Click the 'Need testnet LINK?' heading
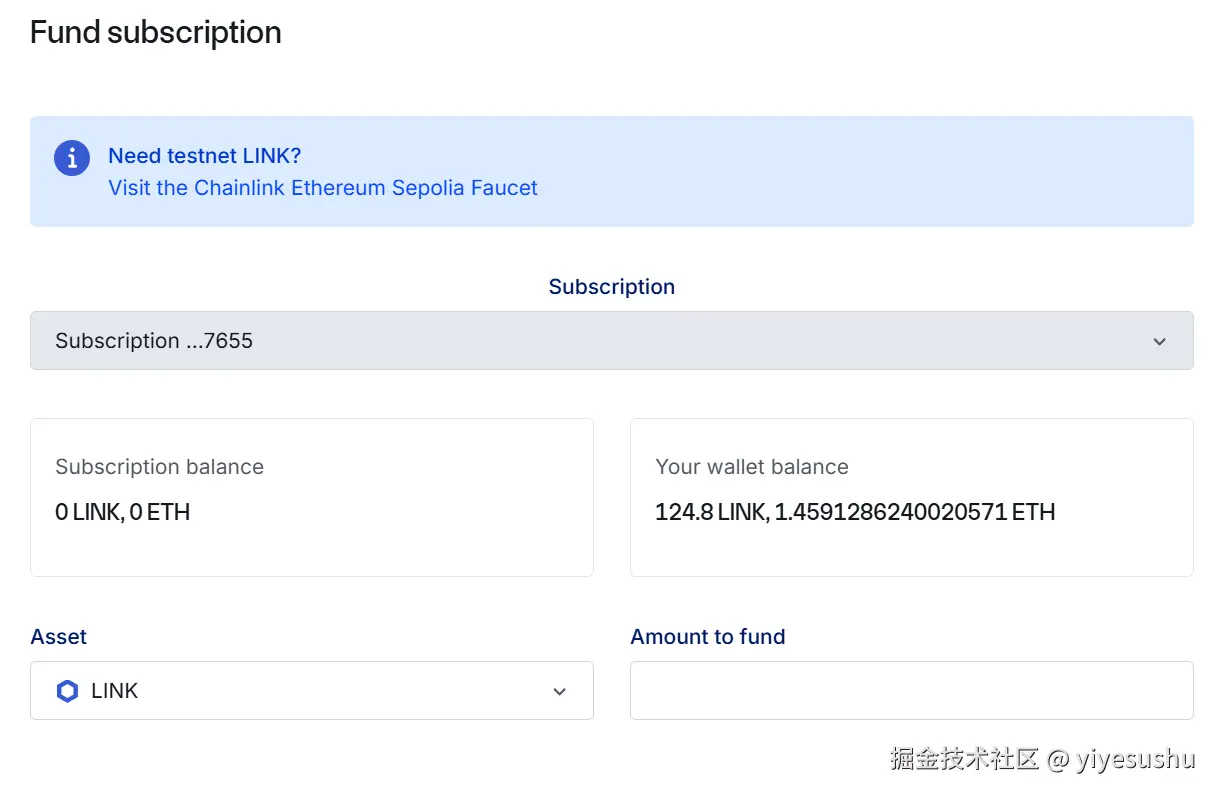Viewport: 1219px width, 796px height. [204, 156]
